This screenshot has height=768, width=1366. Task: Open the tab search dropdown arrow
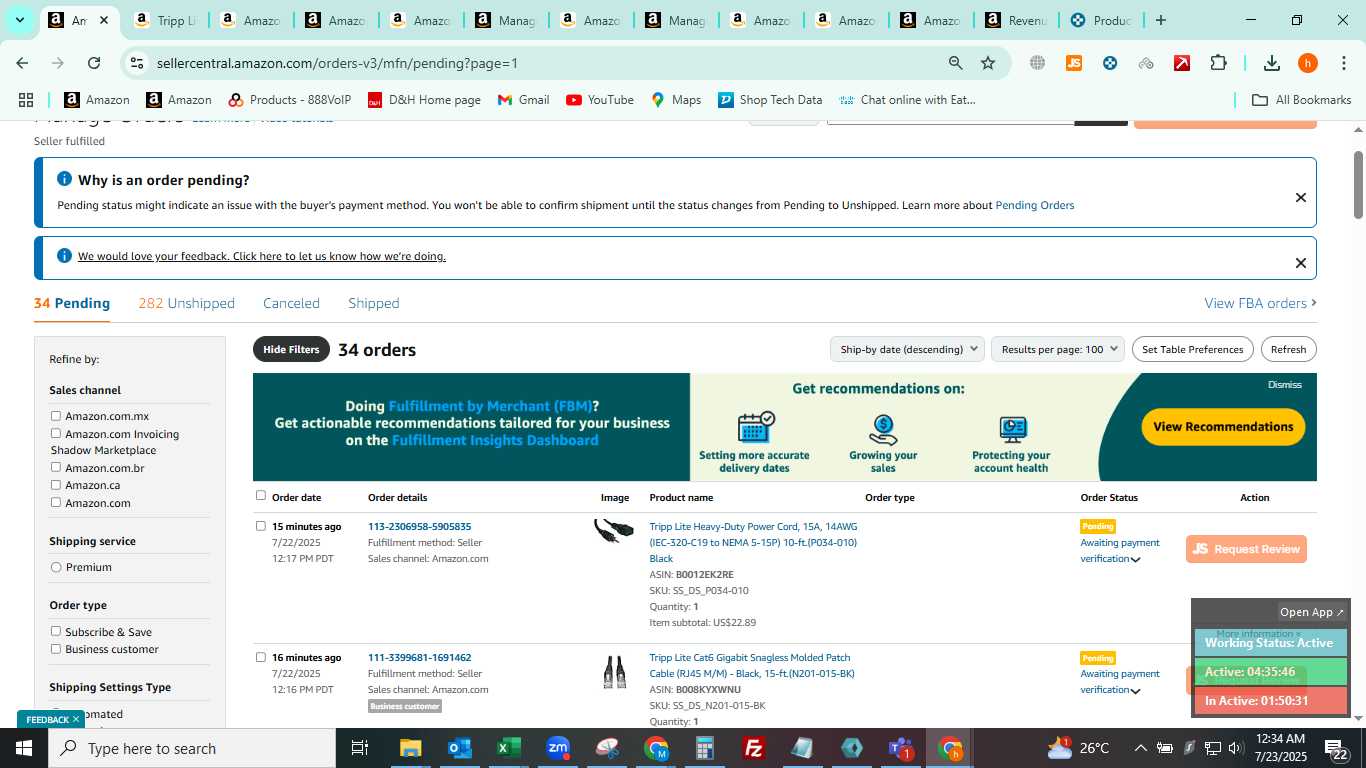tap(19, 20)
